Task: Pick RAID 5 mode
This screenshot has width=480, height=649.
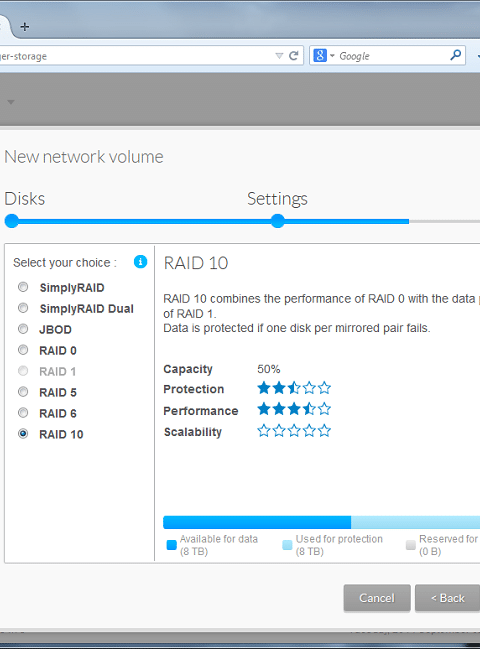Action: tap(23, 392)
